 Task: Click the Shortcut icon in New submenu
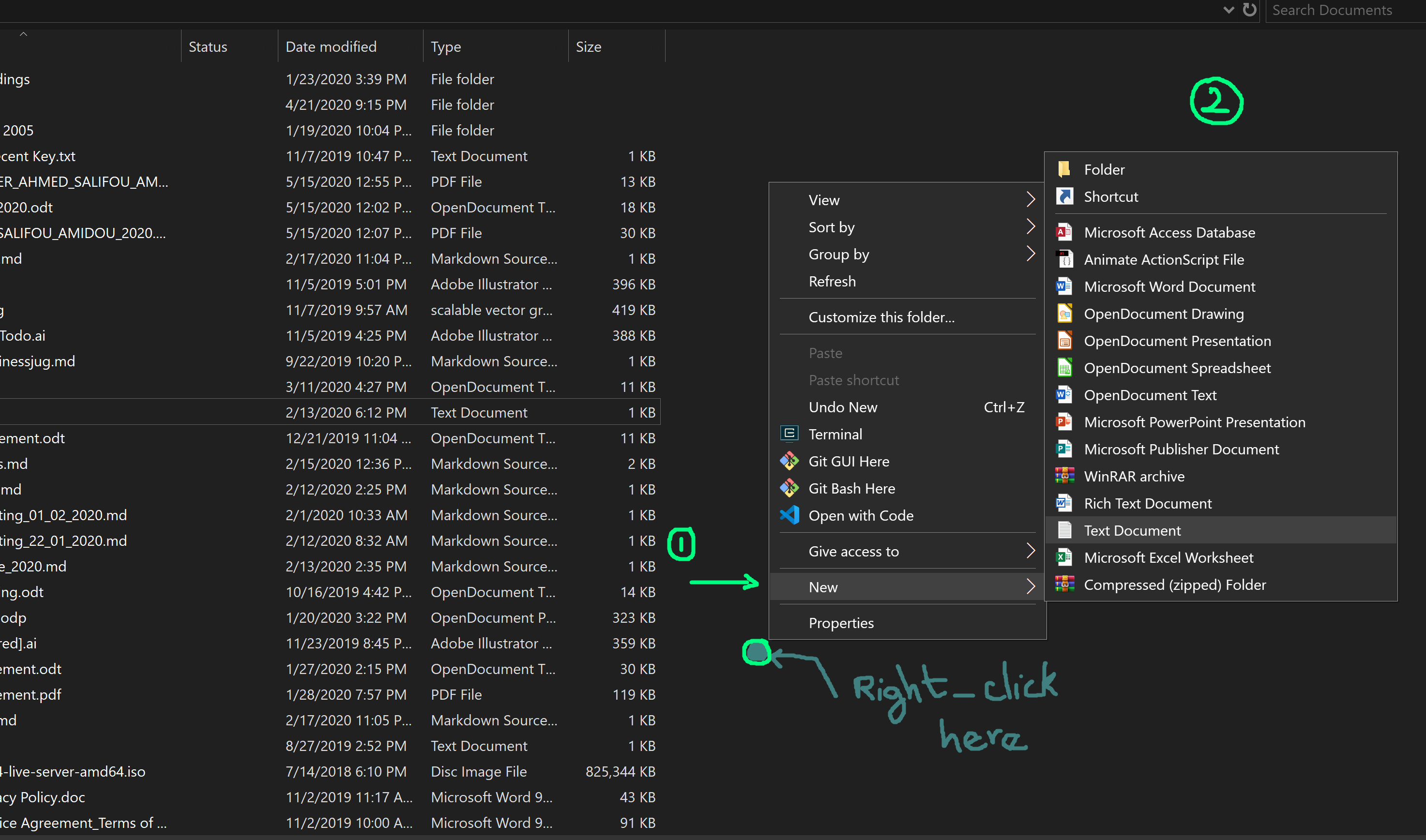[x=1064, y=196]
